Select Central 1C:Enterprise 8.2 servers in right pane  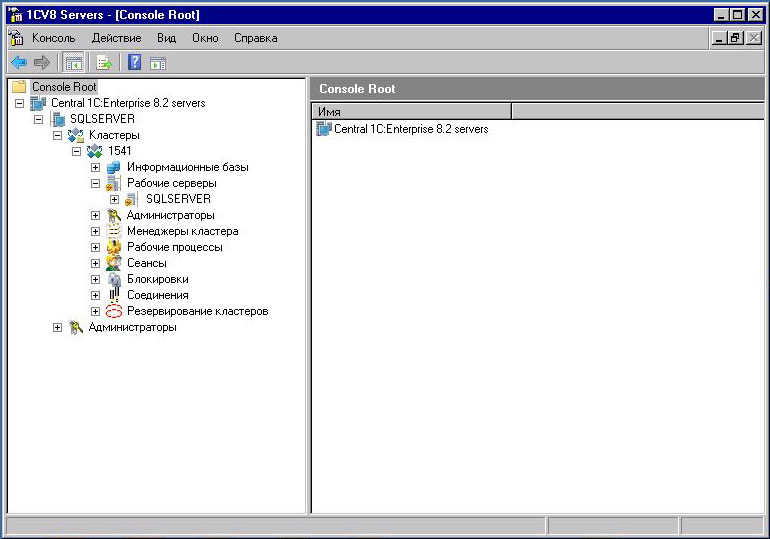click(x=410, y=129)
